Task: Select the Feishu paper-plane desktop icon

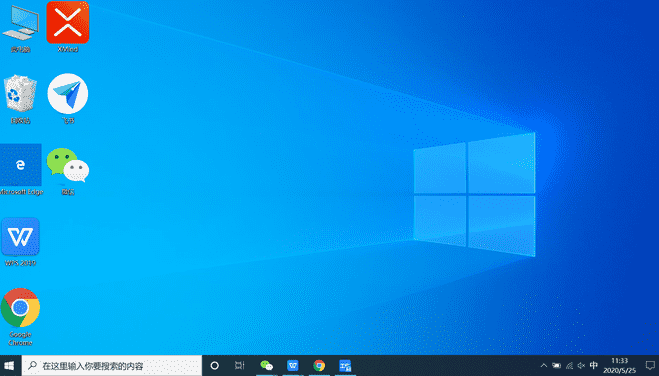Action: pyautogui.click(x=68, y=99)
